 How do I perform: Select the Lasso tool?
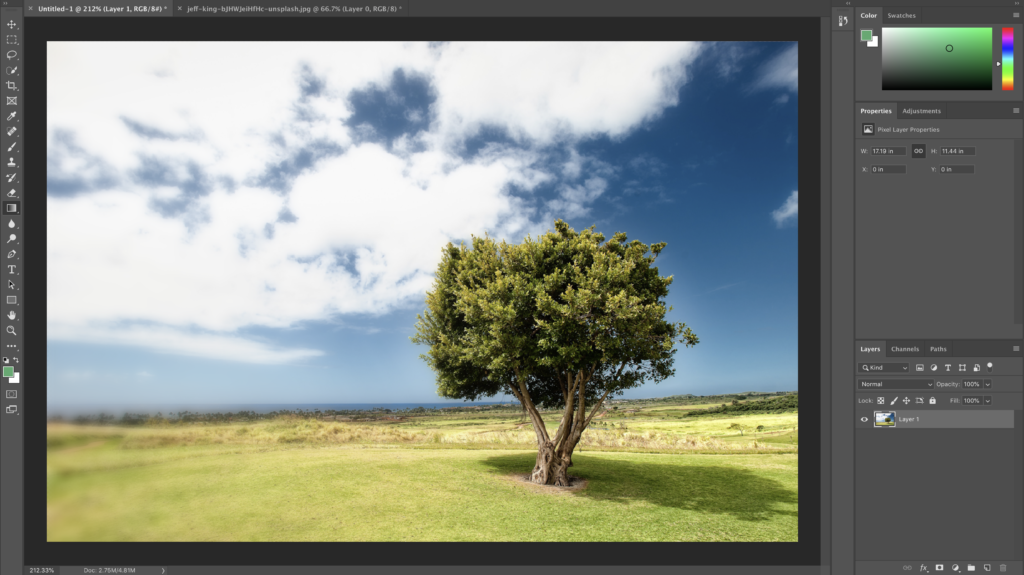point(12,55)
